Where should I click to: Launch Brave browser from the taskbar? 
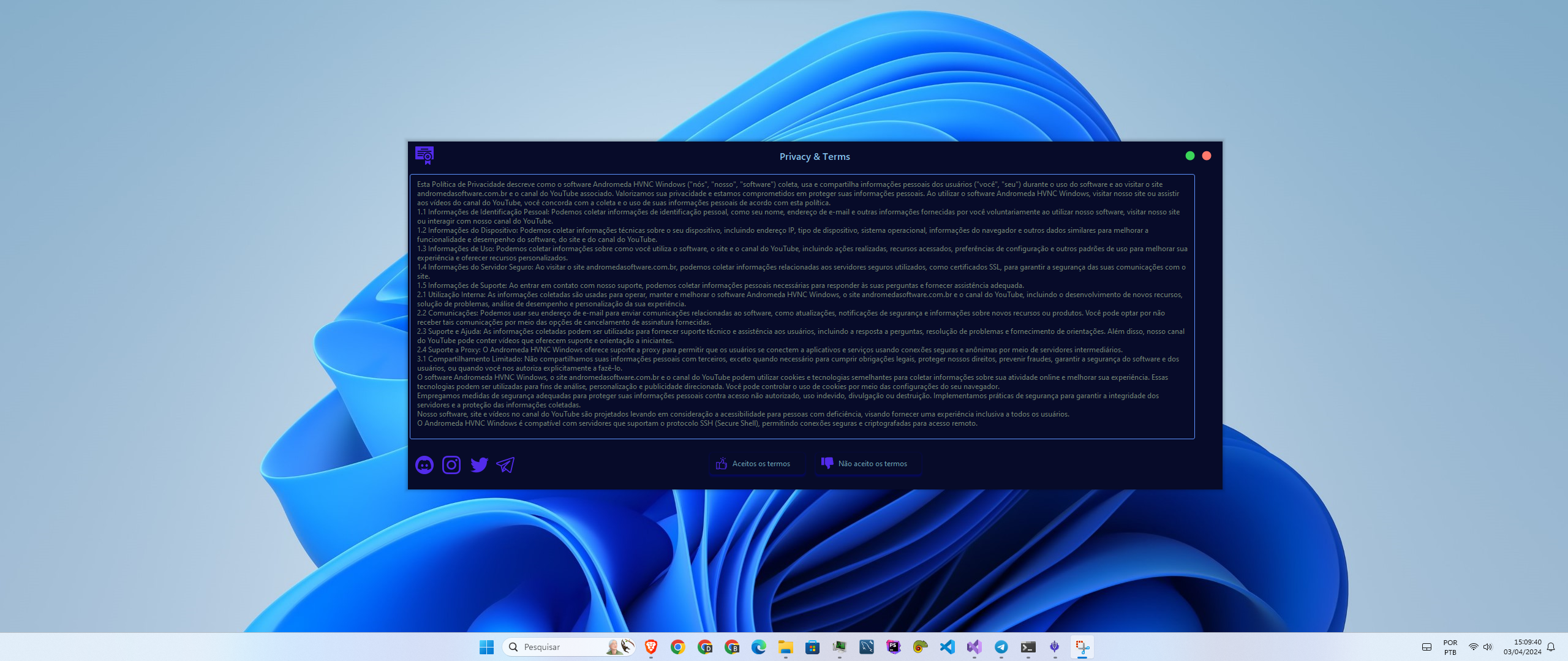click(x=650, y=647)
